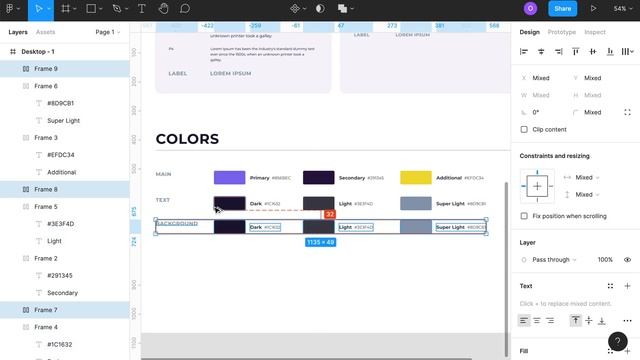Align horizontal centers

541,51
